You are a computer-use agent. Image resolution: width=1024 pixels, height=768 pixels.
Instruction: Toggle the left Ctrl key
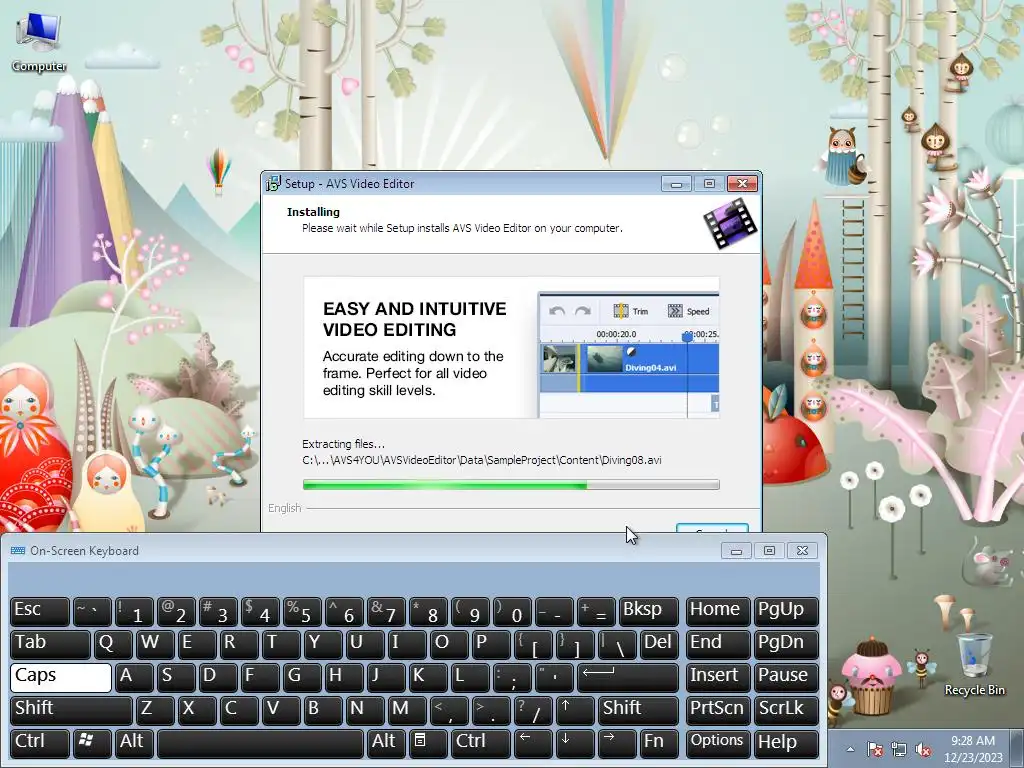pyautogui.click(x=40, y=743)
